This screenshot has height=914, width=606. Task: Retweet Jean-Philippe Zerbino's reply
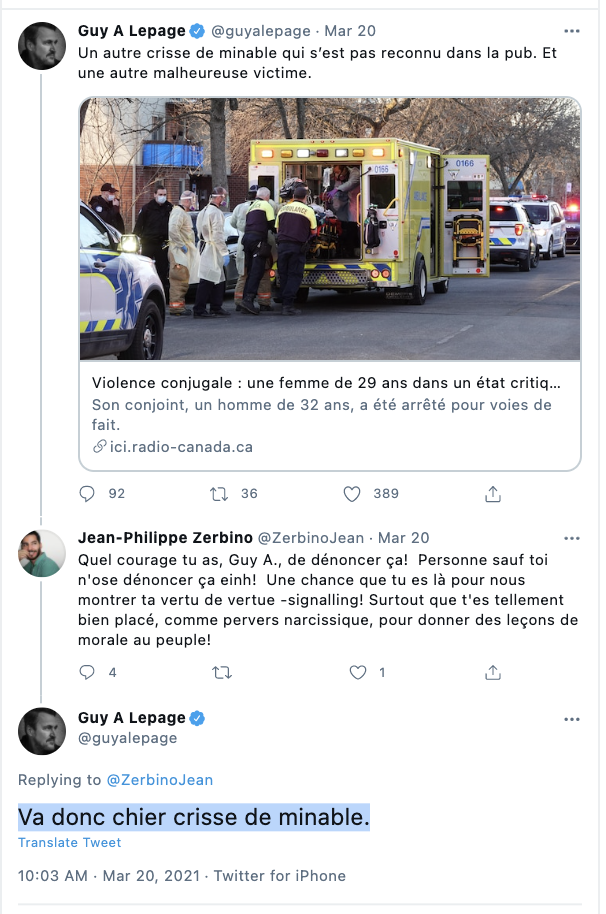(222, 673)
